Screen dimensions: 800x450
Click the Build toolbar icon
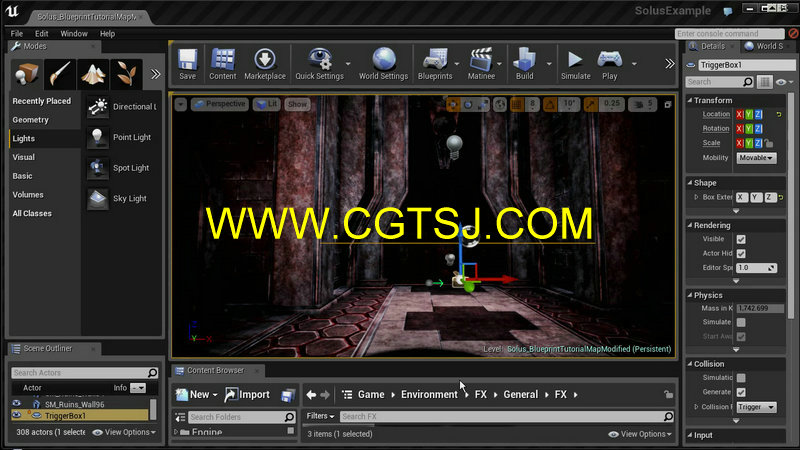point(524,63)
